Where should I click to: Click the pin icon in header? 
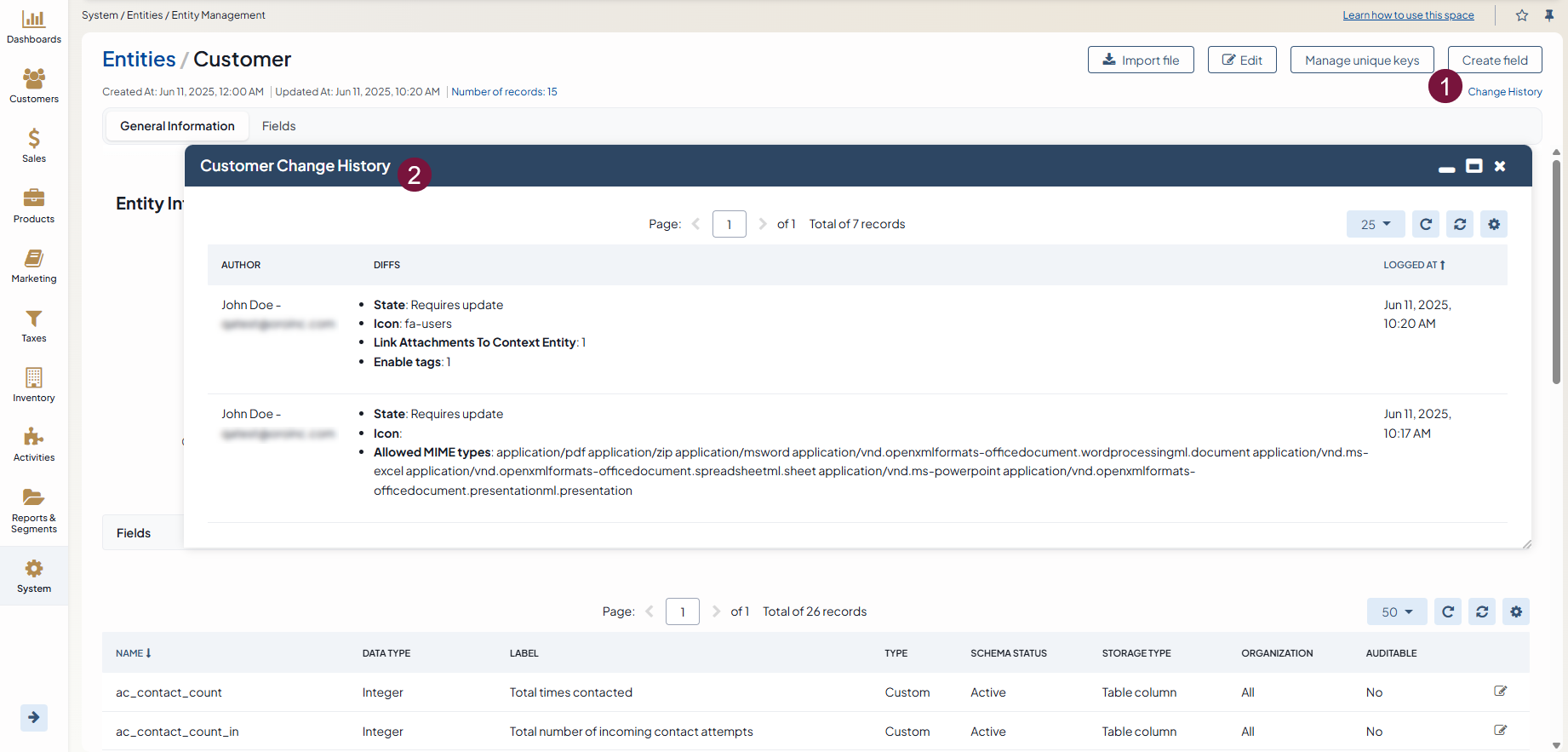click(1549, 15)
